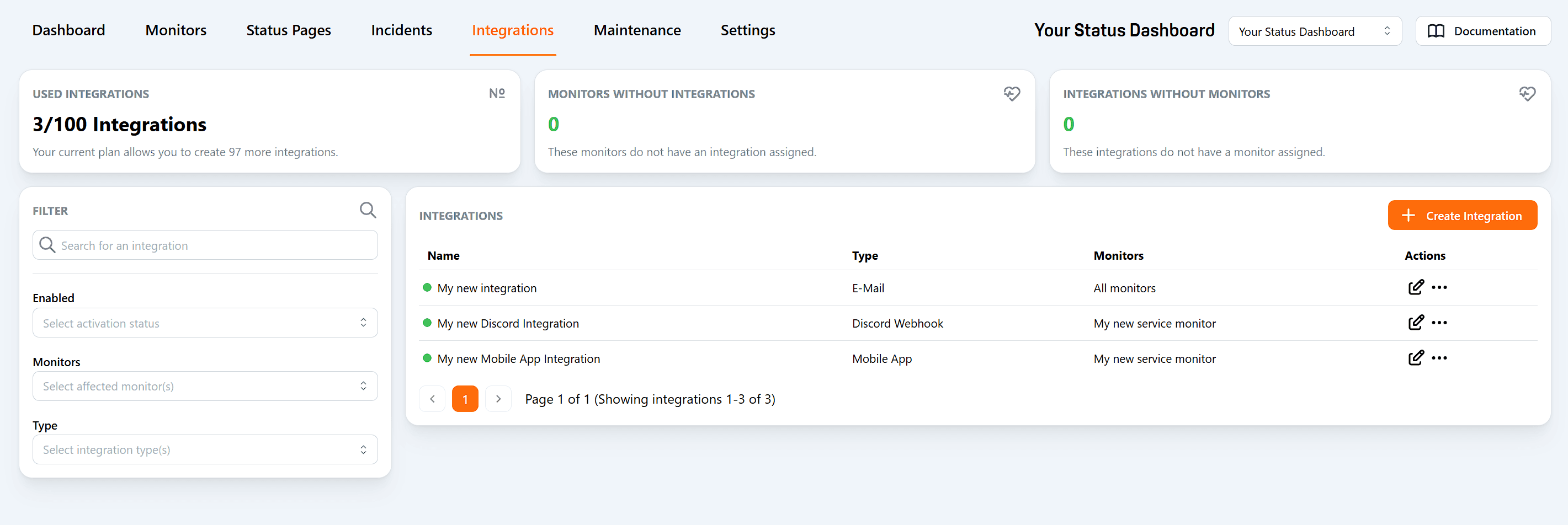This screenshot has width=1568, height=525.
Task: Focus the "Search for an integration" field
Action: 205,244
